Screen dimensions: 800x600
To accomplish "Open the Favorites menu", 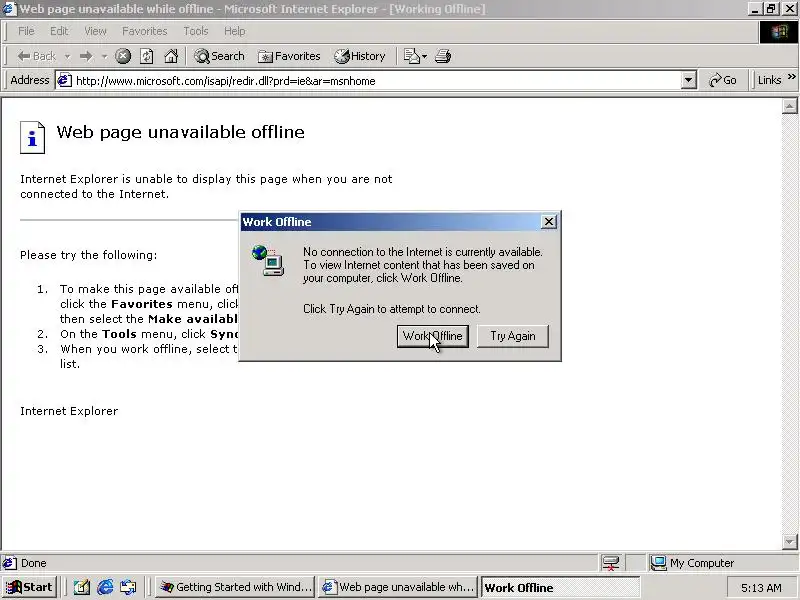I will point(144,31).
